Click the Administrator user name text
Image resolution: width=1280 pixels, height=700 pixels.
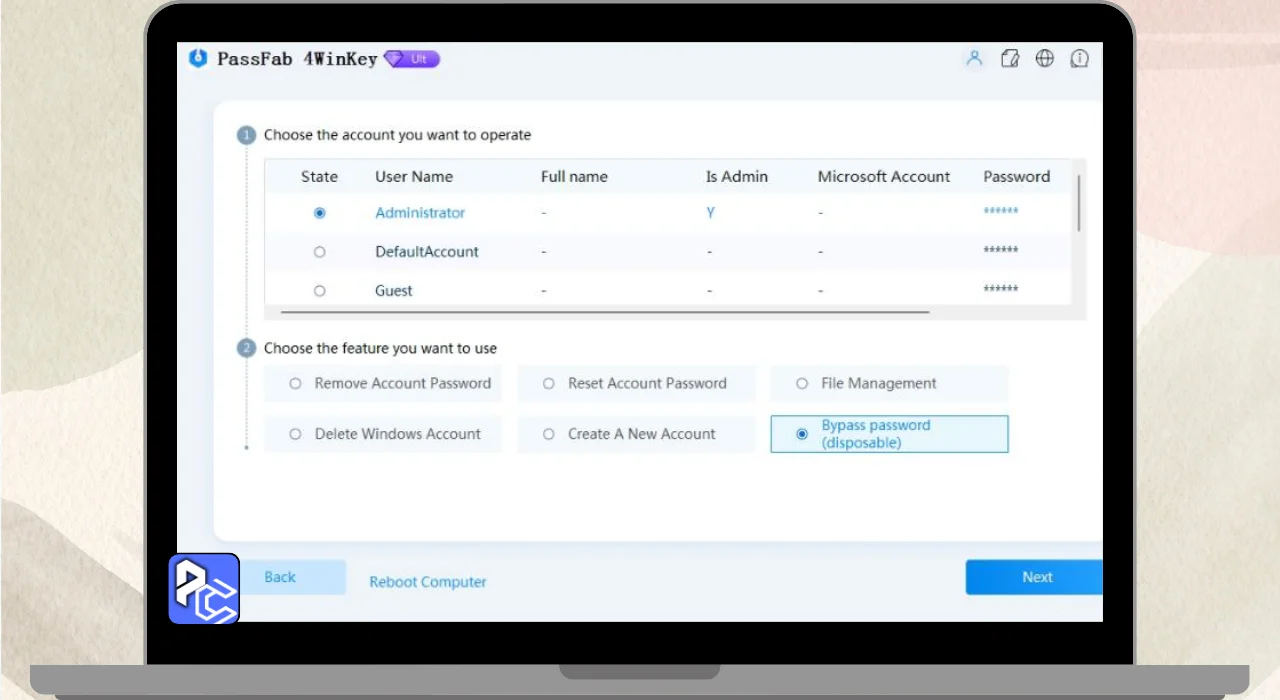(x=420, y=213)
